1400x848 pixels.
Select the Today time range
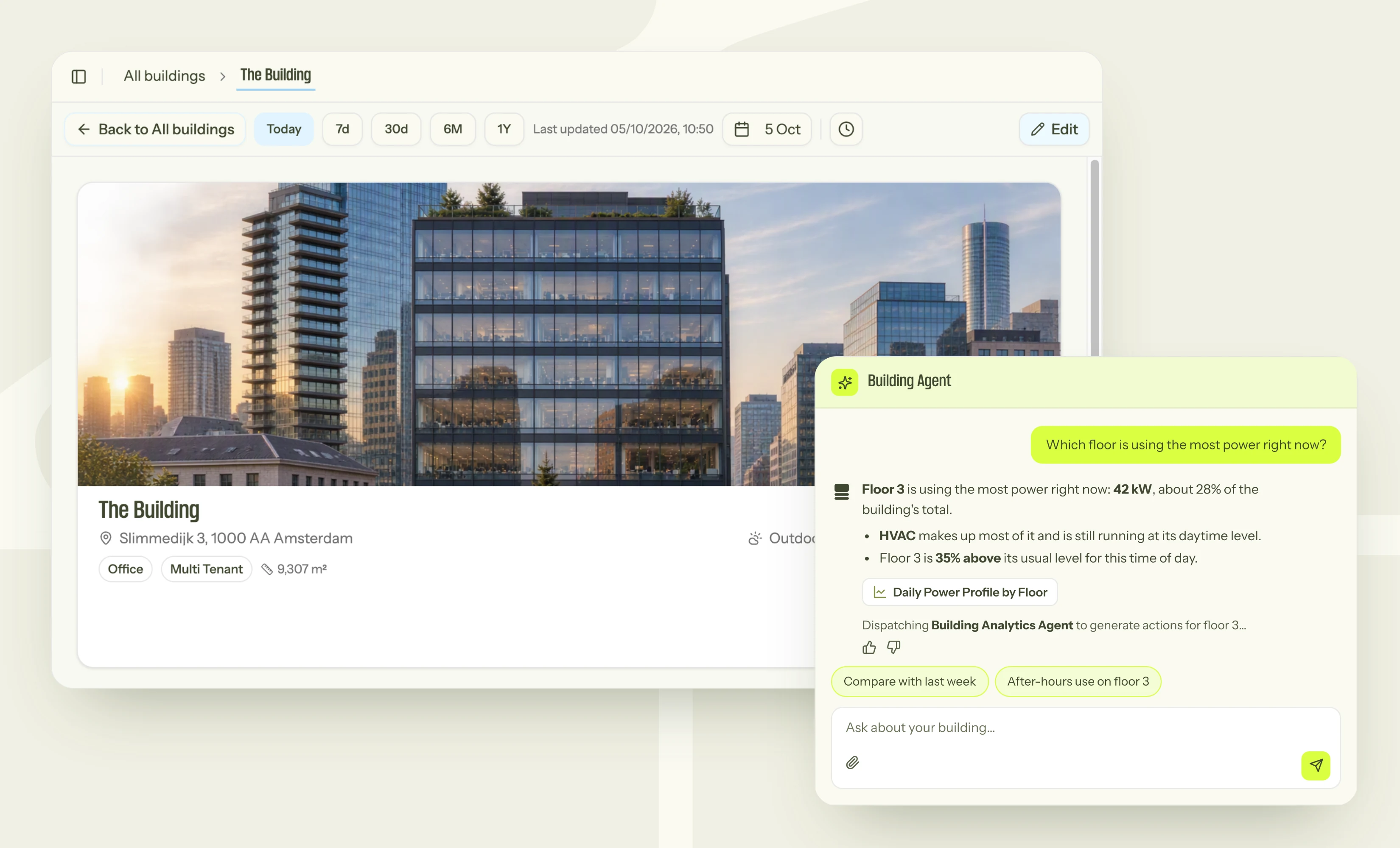coord(283,129)
